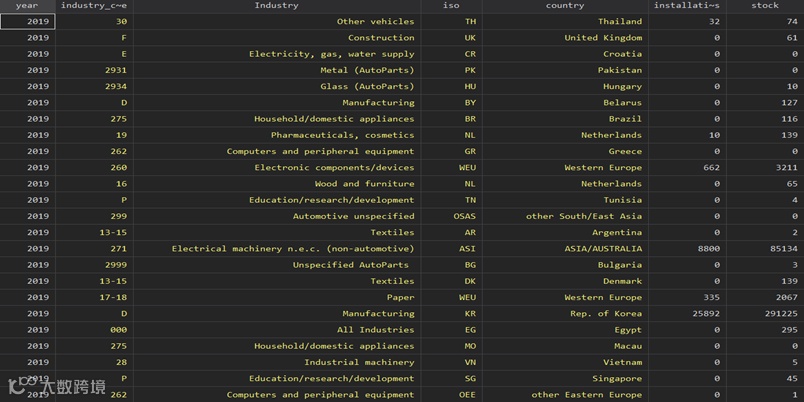Click the 'Tunisia' cell
The height and width of the screenshot is (402, 804).
[565, 200]
